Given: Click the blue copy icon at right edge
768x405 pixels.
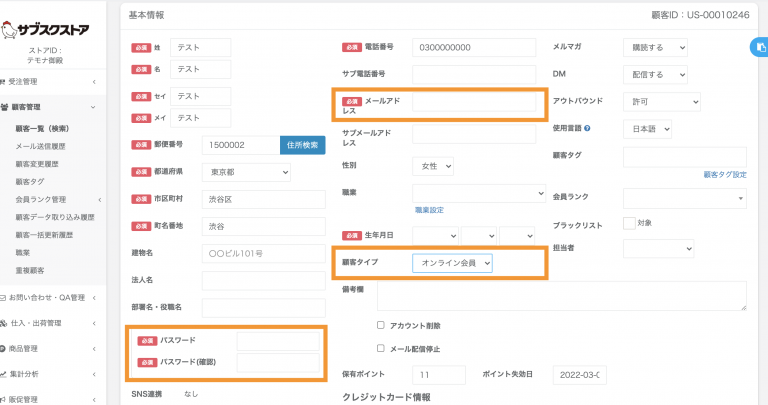Looking at the screenshot, I should click(758, 46).
